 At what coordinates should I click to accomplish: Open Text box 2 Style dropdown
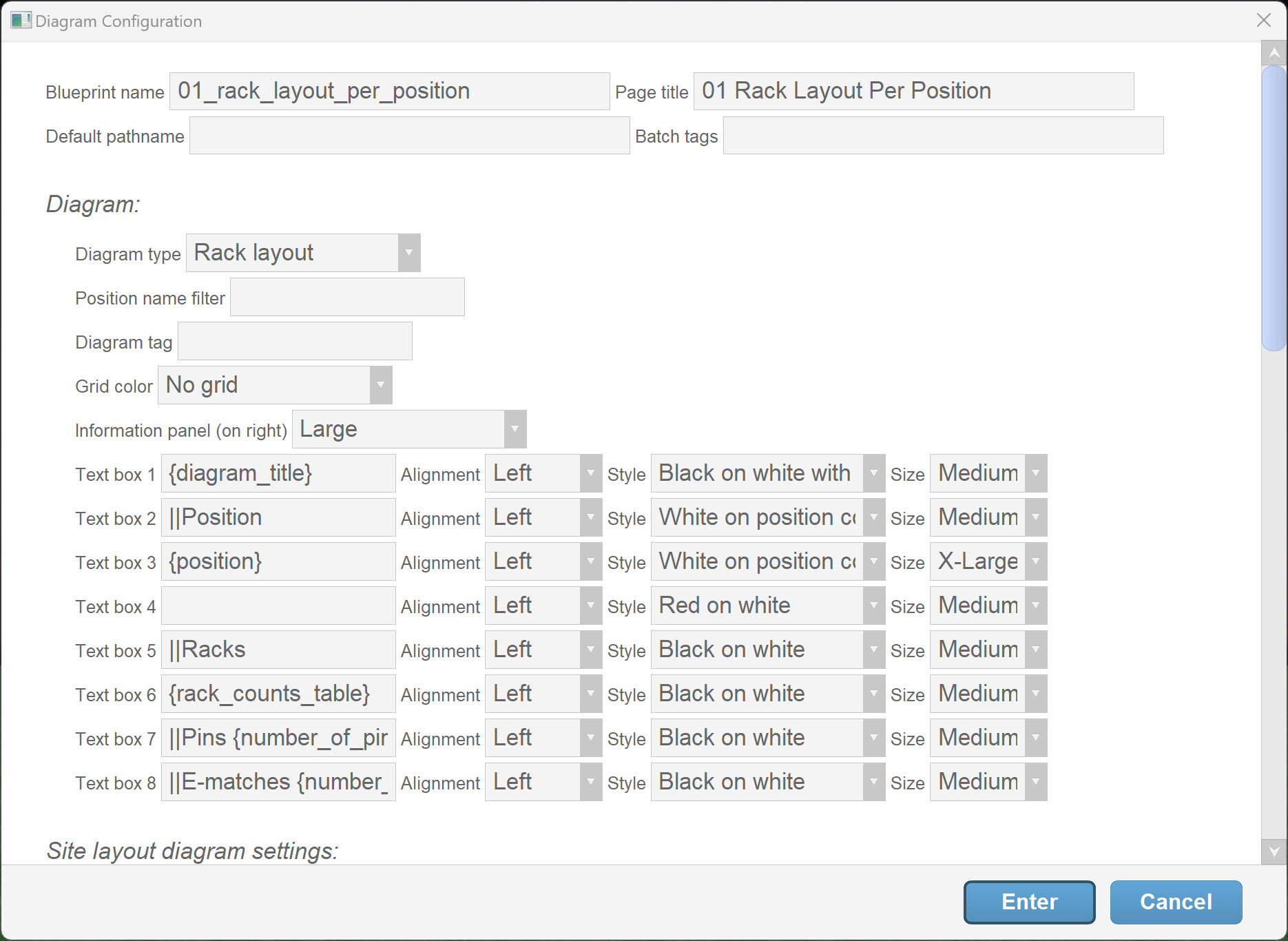coord(873,517)
